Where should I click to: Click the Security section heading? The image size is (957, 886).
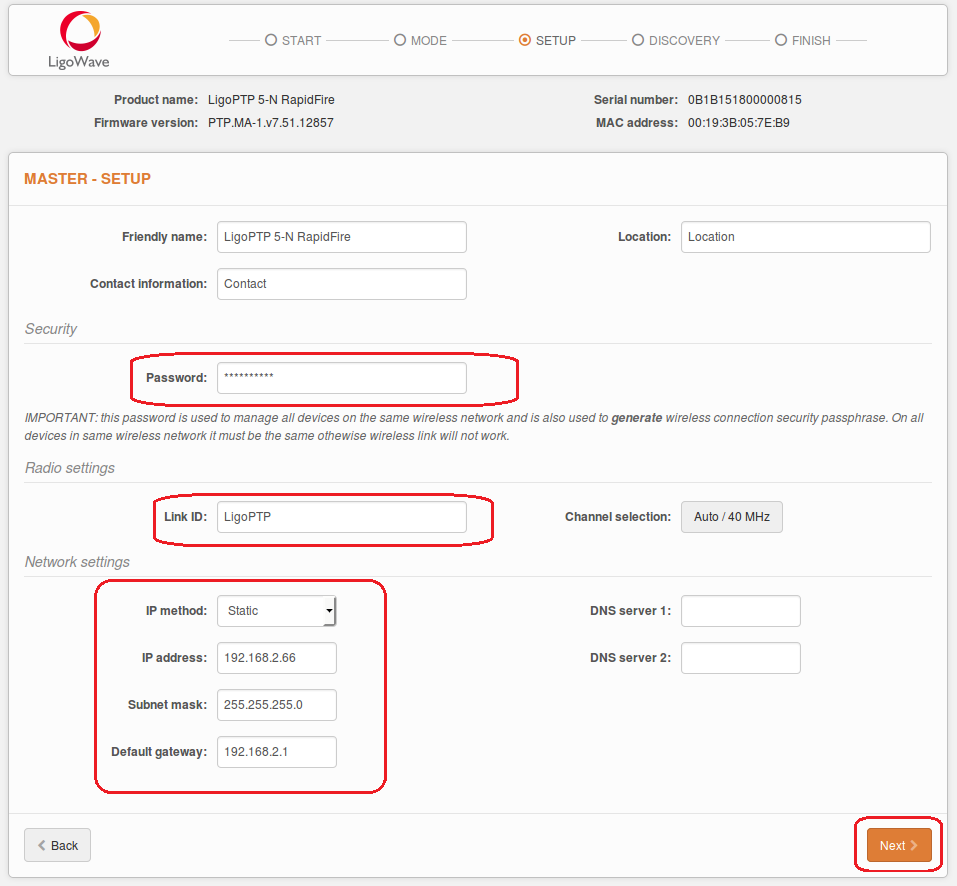[51, 329]
